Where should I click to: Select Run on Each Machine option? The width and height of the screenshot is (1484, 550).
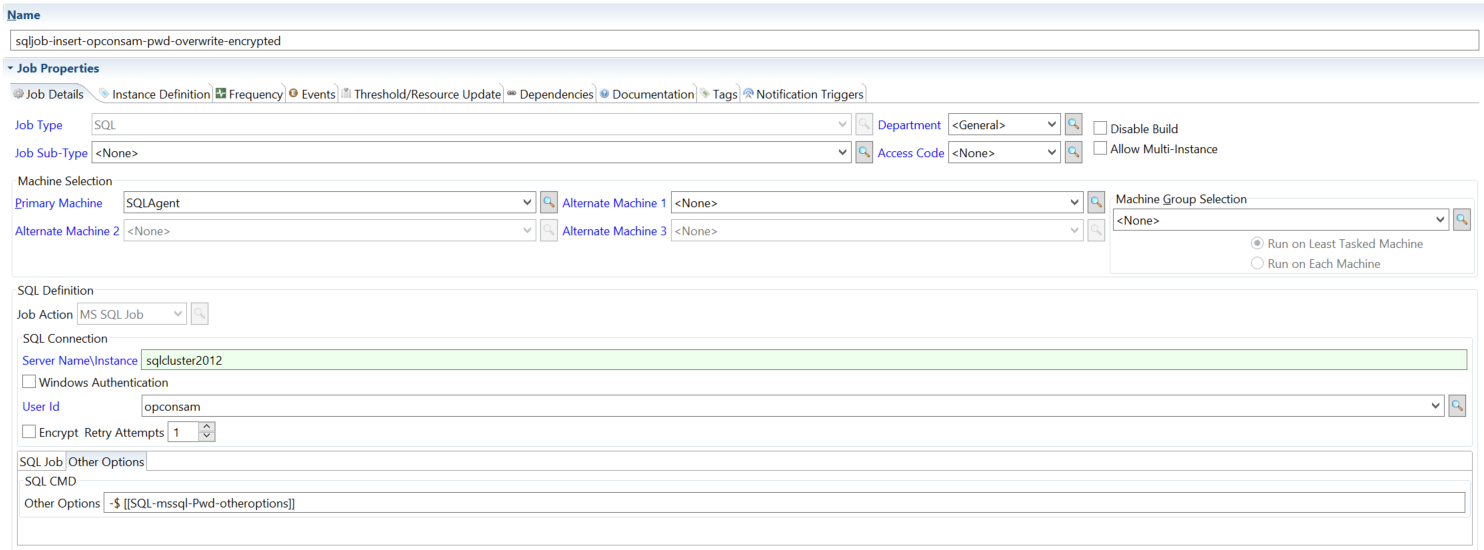1257,264
